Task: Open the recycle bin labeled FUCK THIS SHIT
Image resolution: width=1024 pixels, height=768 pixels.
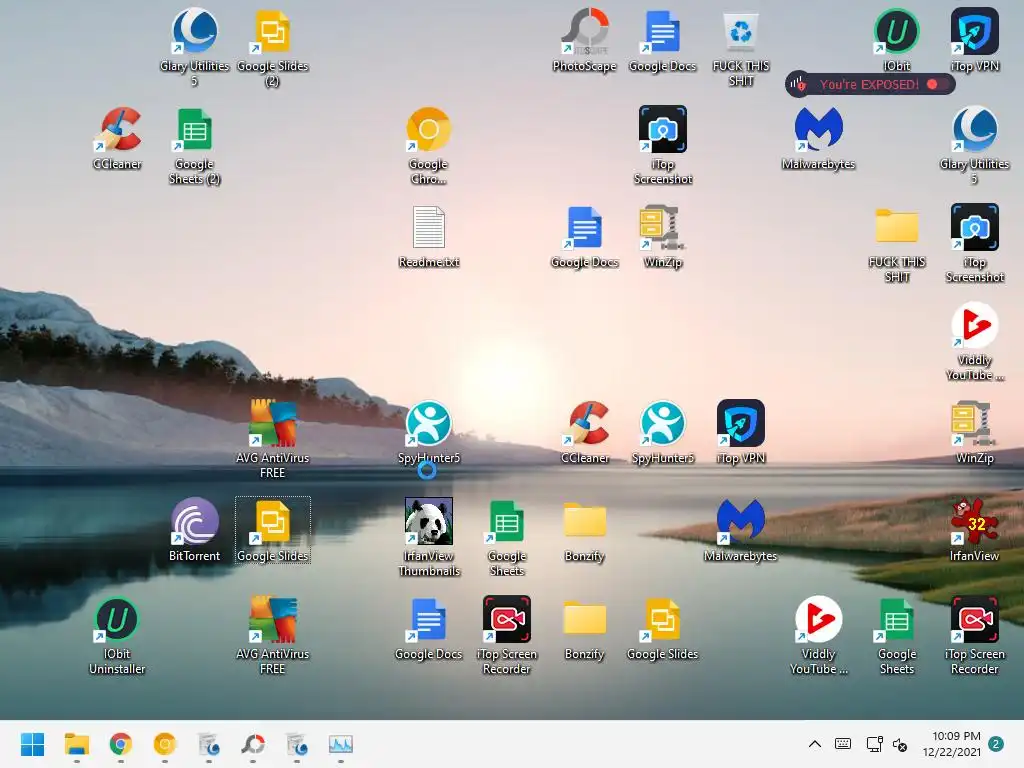Action: [x=741, y=47]
